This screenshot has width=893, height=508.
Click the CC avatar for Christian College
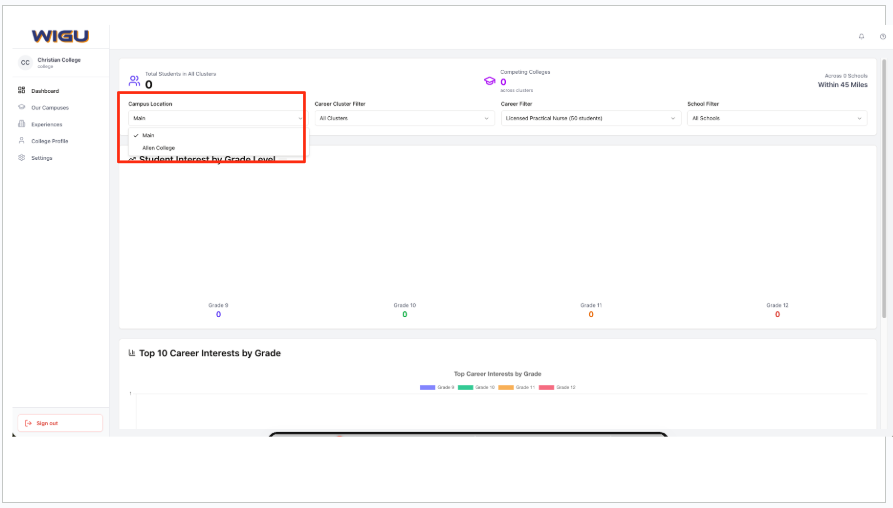[25, 62]
